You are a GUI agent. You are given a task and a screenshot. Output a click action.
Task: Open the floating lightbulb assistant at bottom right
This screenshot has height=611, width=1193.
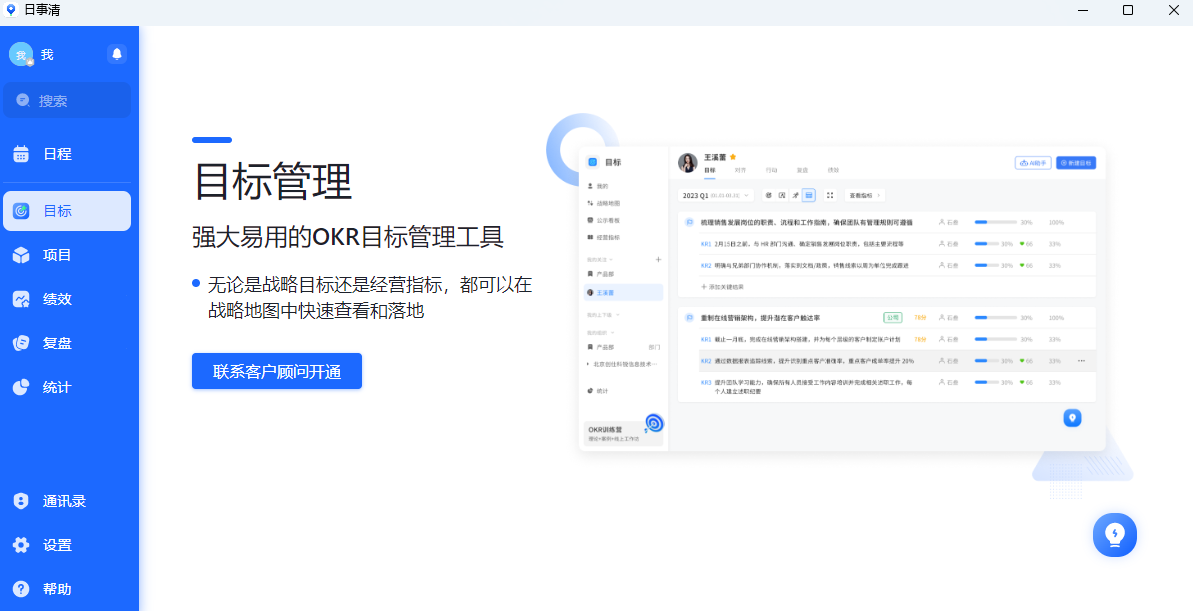point(1114,535)
